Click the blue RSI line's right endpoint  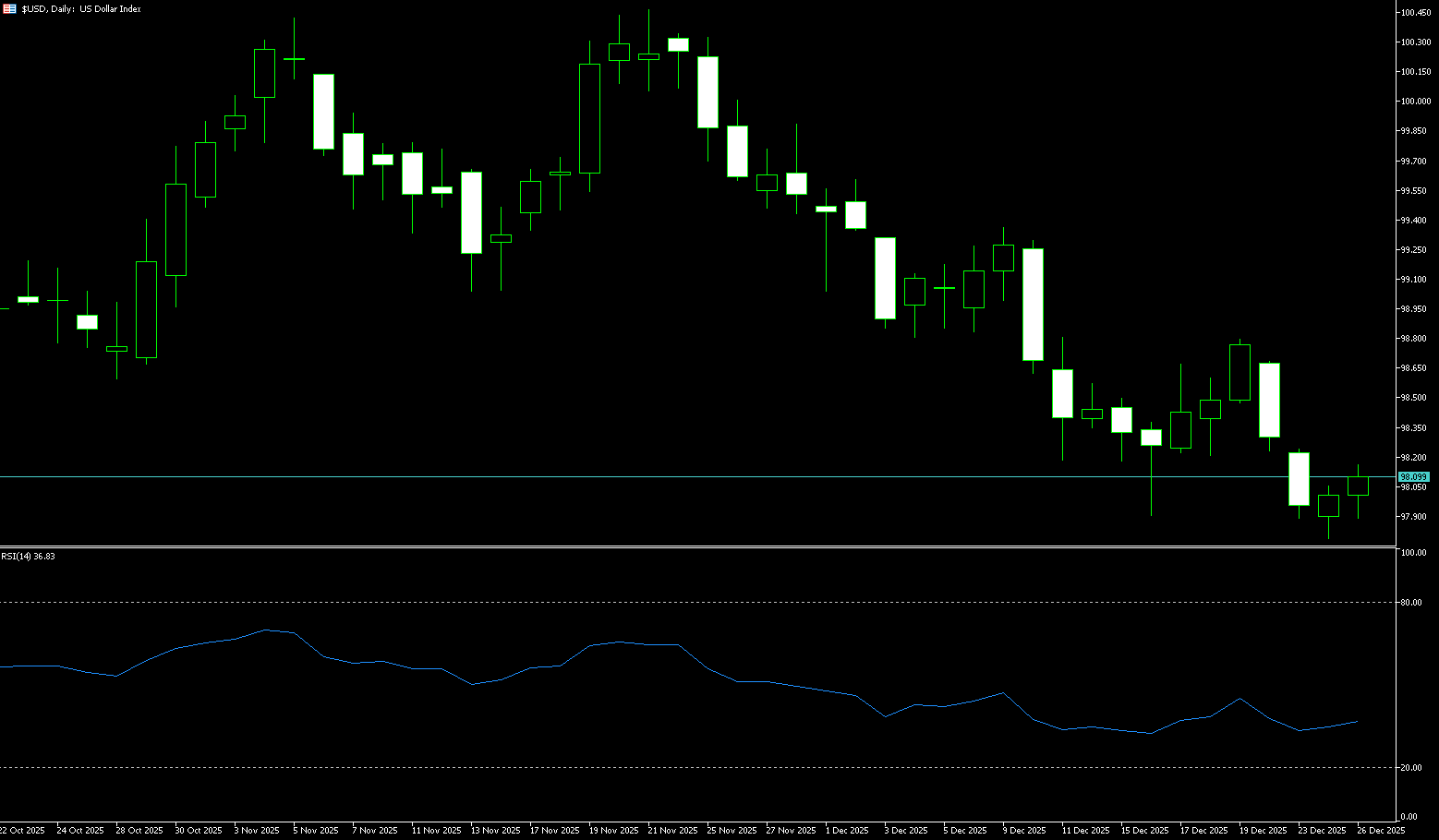1357,722
